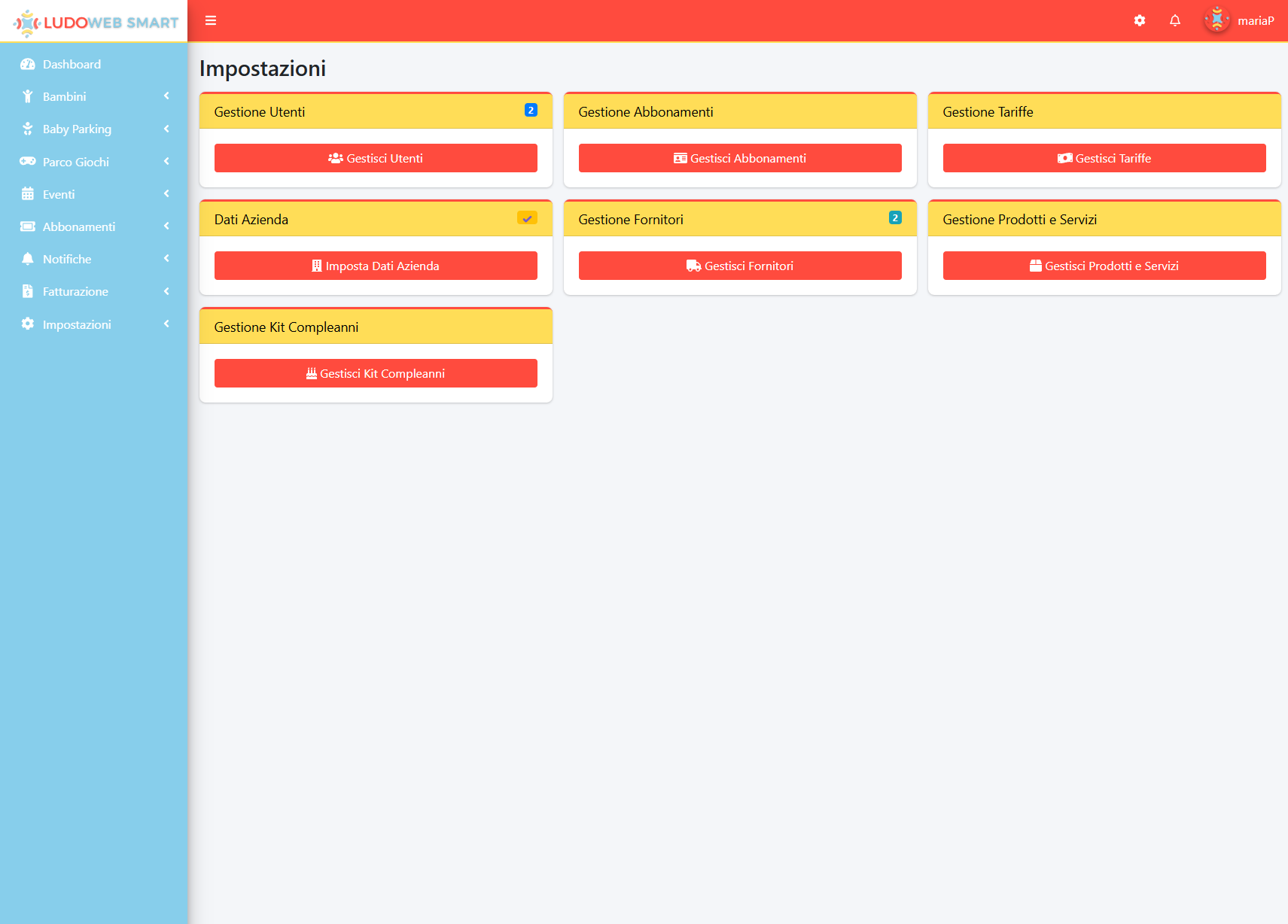
Task: Open Parco Giochi via its sidebar icon
Action: click(x=28, y=161)
